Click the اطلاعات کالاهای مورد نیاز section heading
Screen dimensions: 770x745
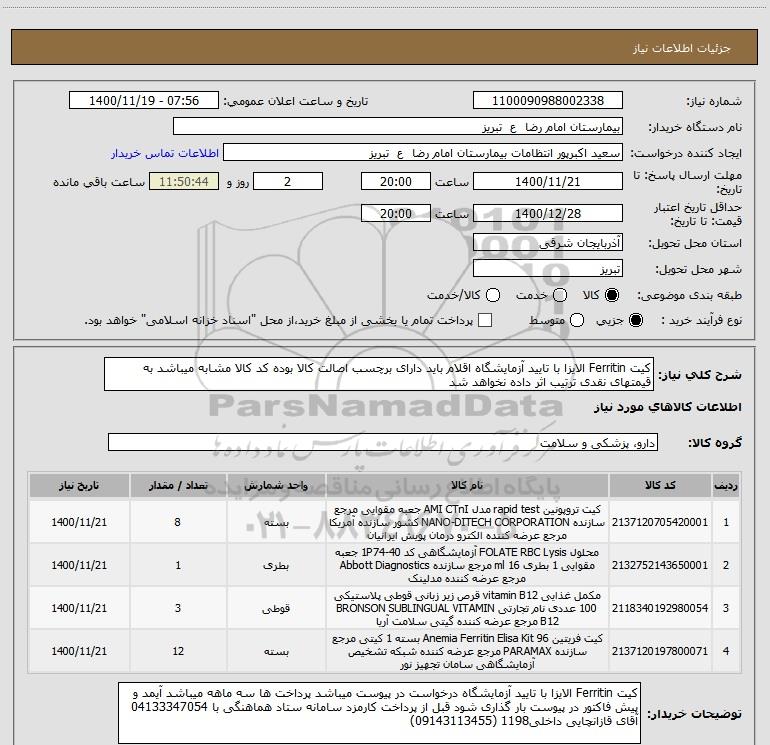667,407
